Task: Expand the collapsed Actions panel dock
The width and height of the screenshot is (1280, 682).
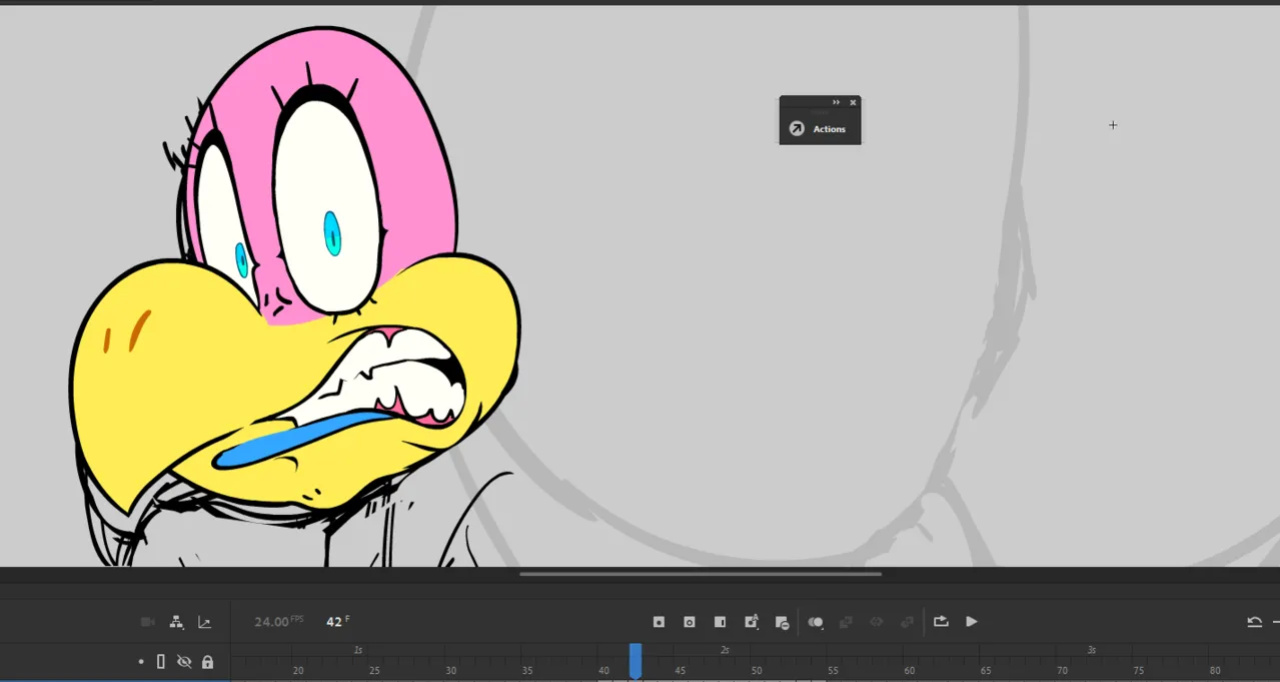Action: (x=836, y=102)
